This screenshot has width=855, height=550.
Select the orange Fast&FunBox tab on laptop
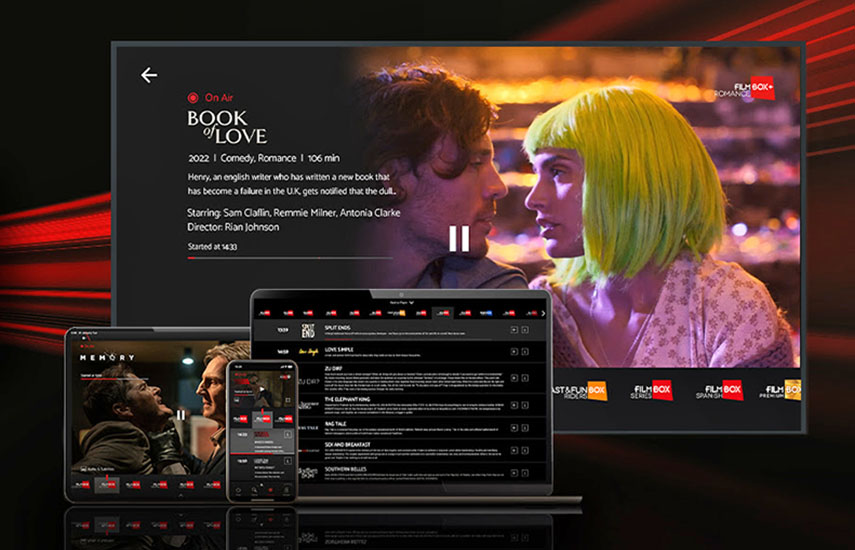(396, 313)
